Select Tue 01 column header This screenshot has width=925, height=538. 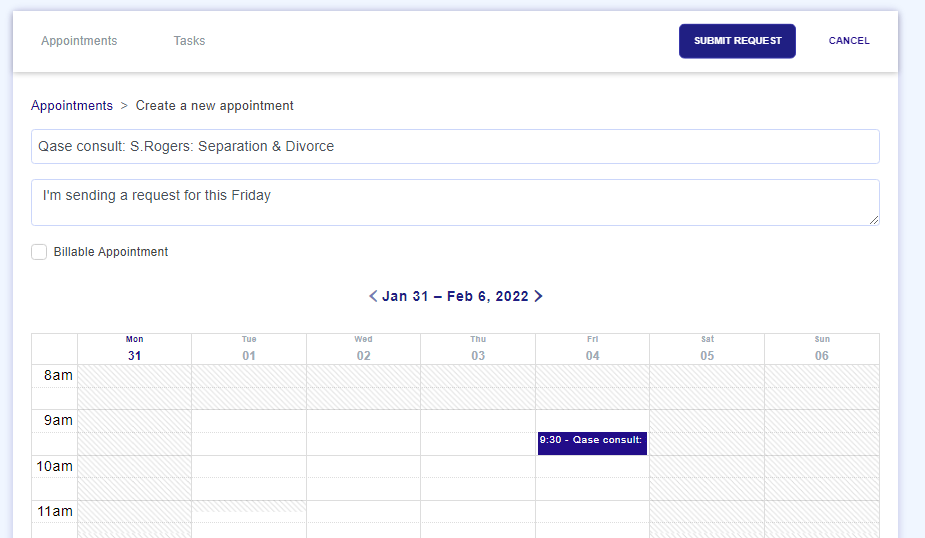point(249,349)
